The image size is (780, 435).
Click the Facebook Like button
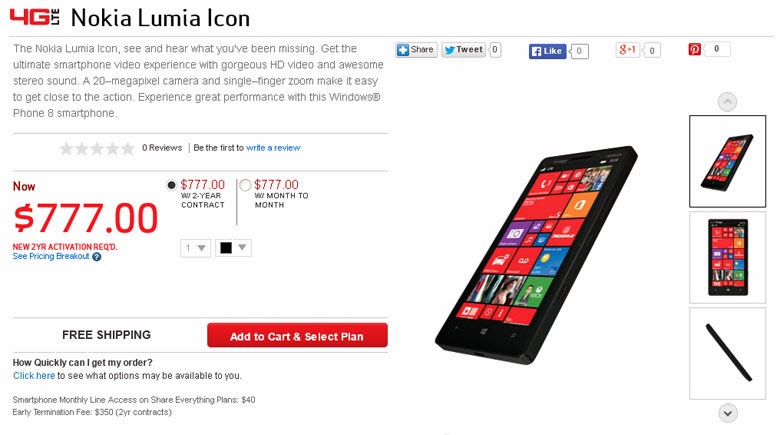pyautogui.click(x=547, y=51)
